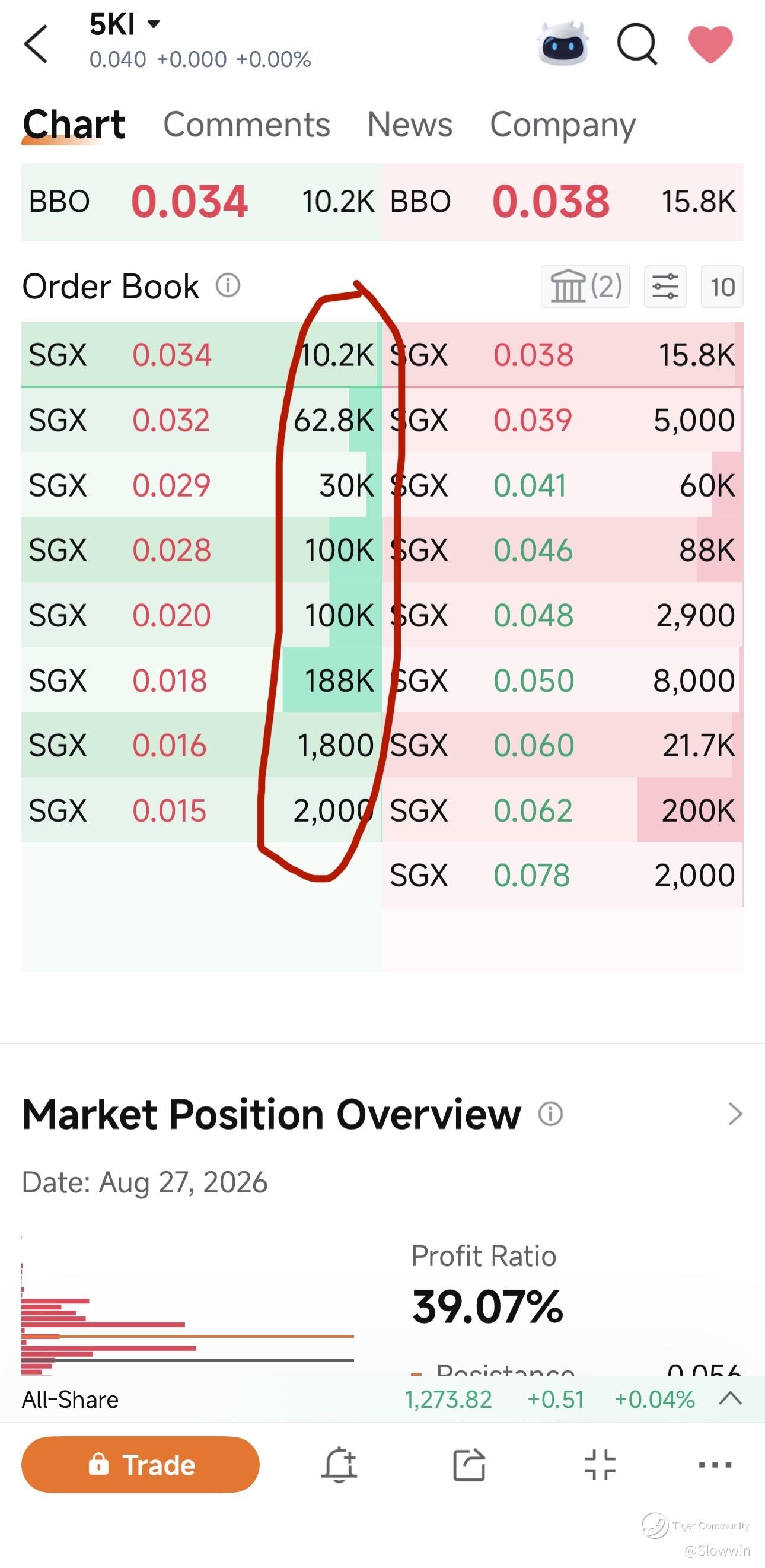Open the Company tab

(563, 125)
